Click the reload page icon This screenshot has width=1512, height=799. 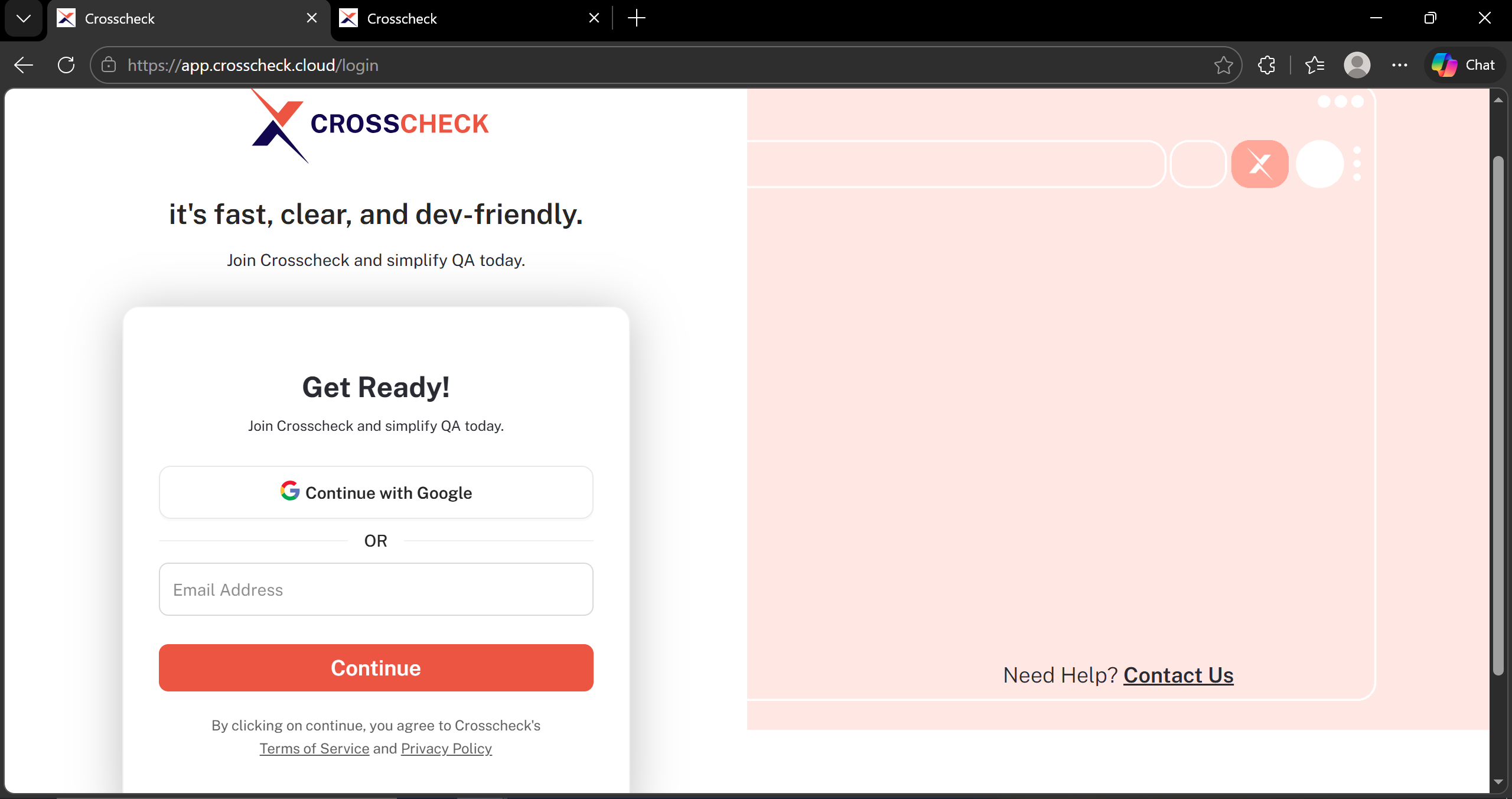coord(66,65)
